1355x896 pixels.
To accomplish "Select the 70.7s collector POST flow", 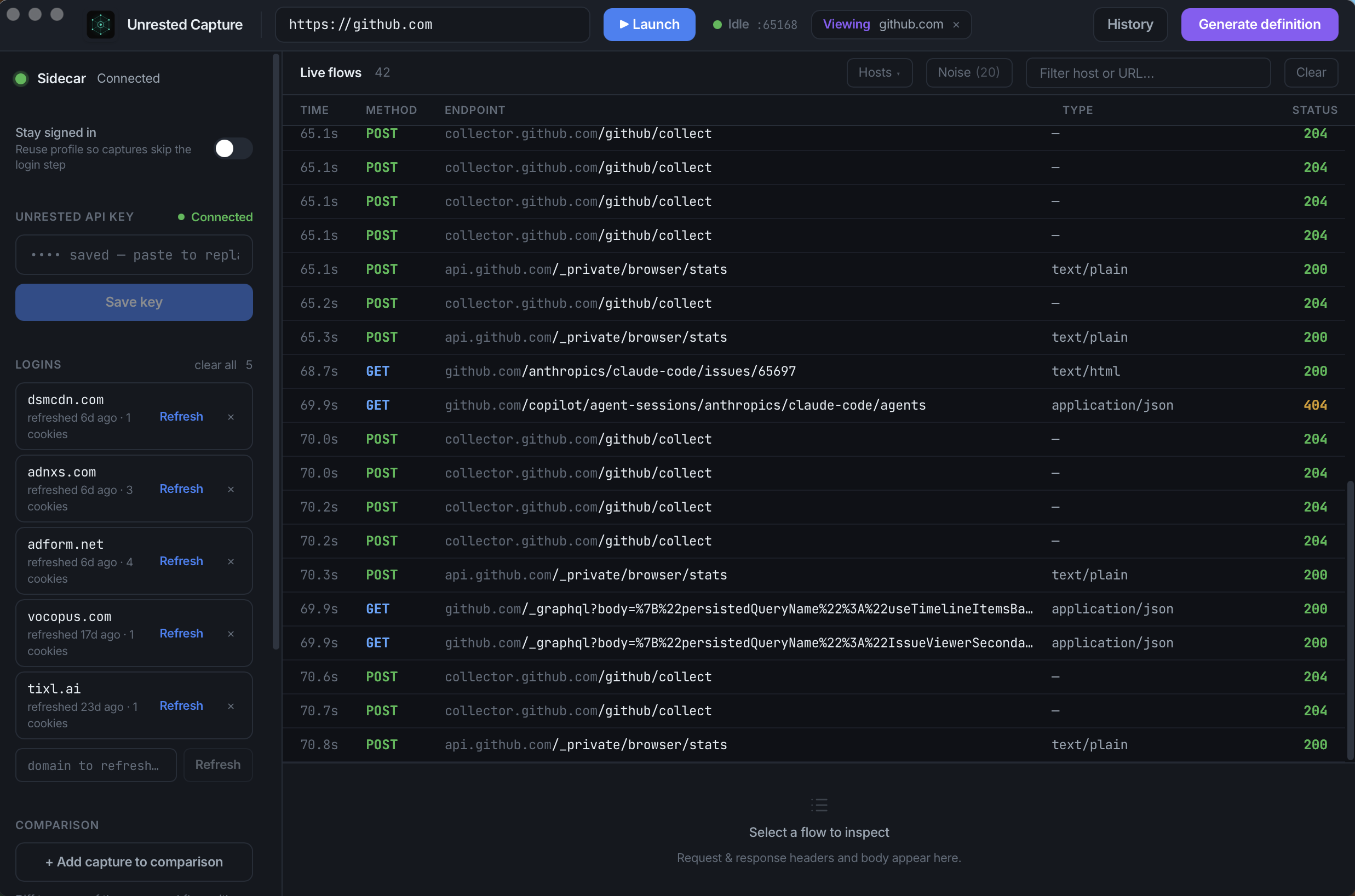I will (x=814, y=711).
